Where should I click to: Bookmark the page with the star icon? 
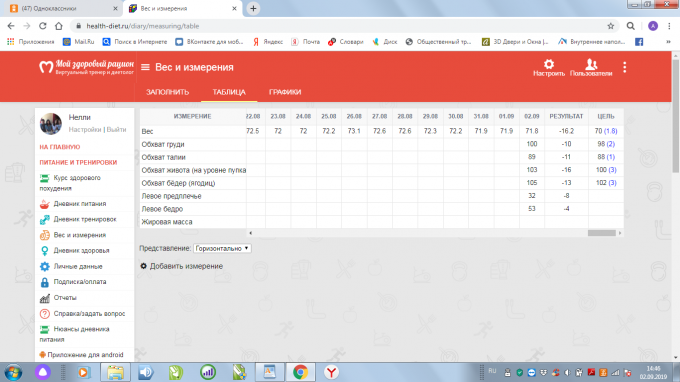(x=611, y=26)
